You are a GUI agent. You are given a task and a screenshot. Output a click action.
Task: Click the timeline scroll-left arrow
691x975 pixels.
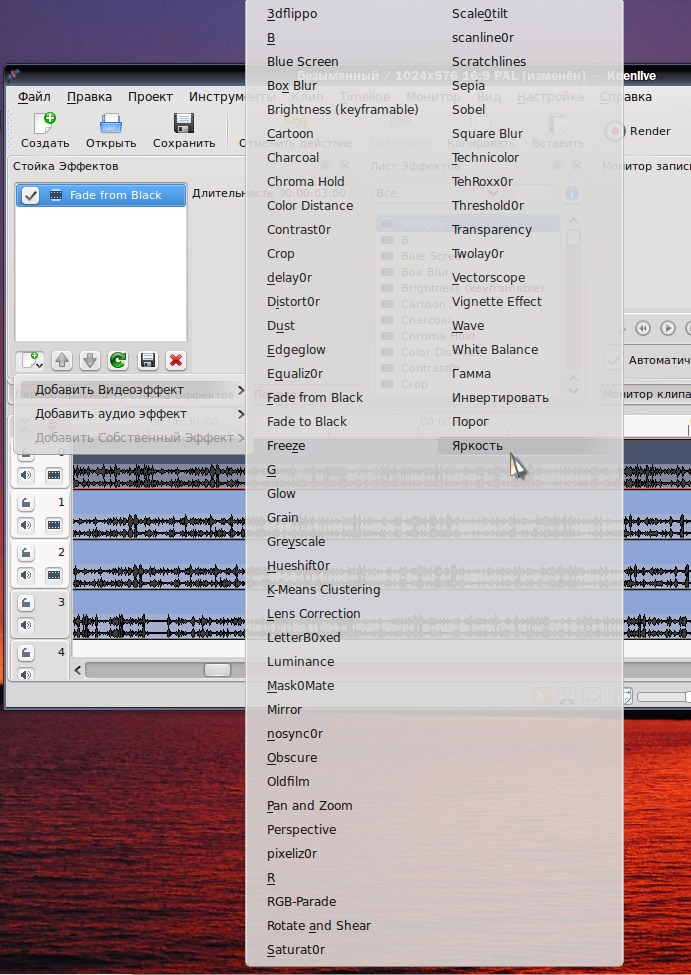pyautogui.click(x=78, y=670)
